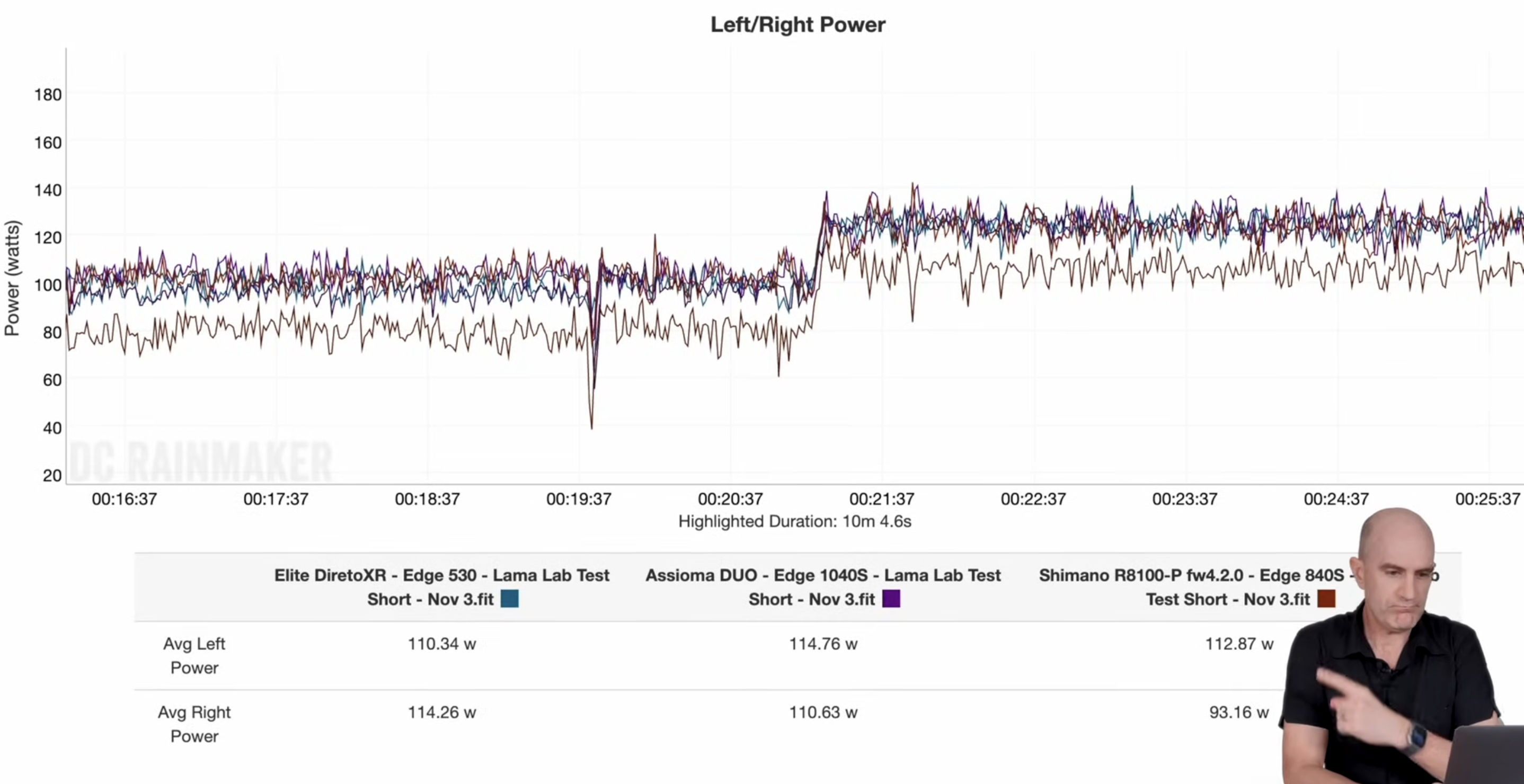Click the Left/Right Power chart title

tap(798, 25)
